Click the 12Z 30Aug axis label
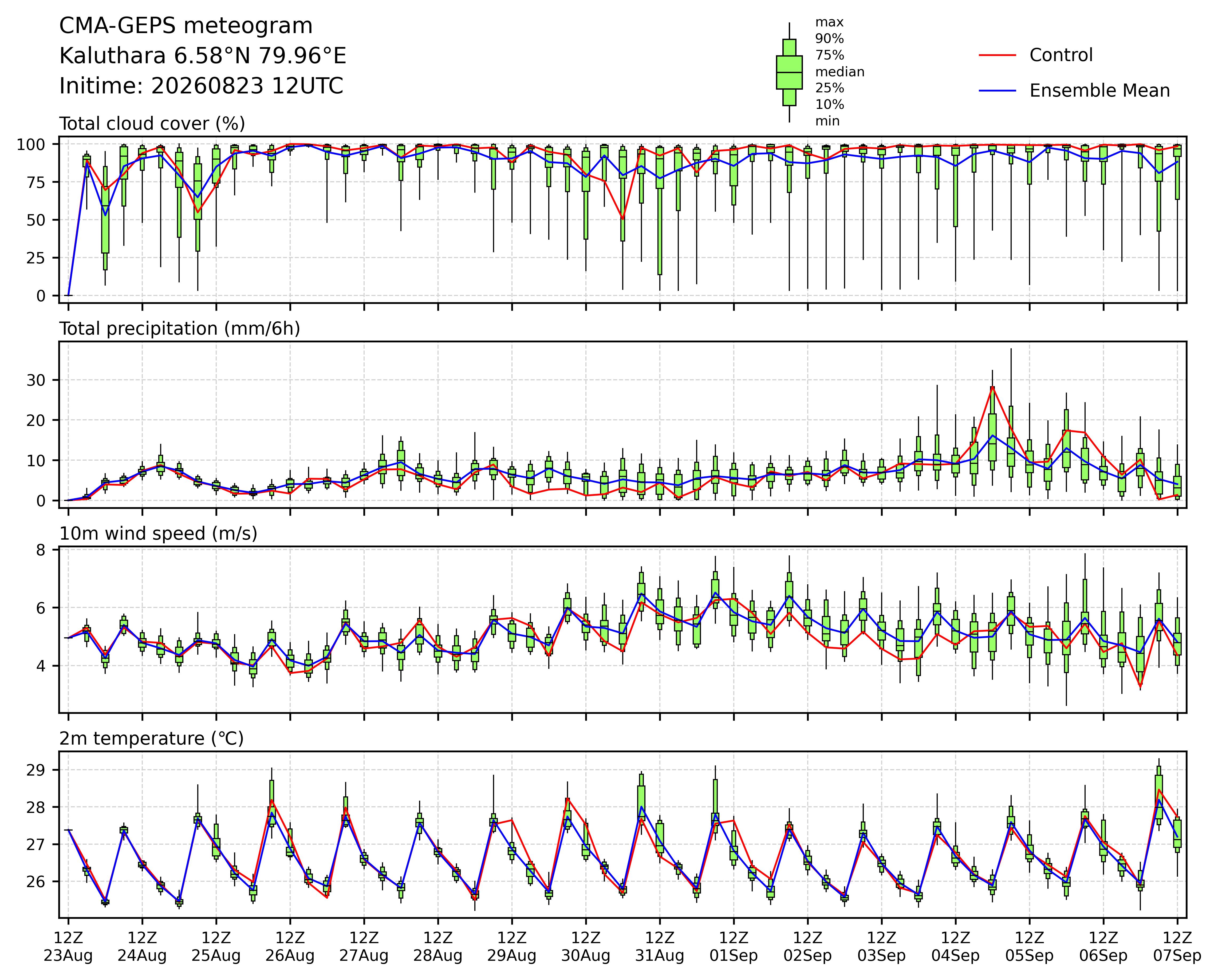The height and width of the screenshot is (980, 1218). click(x=586, y=947)
